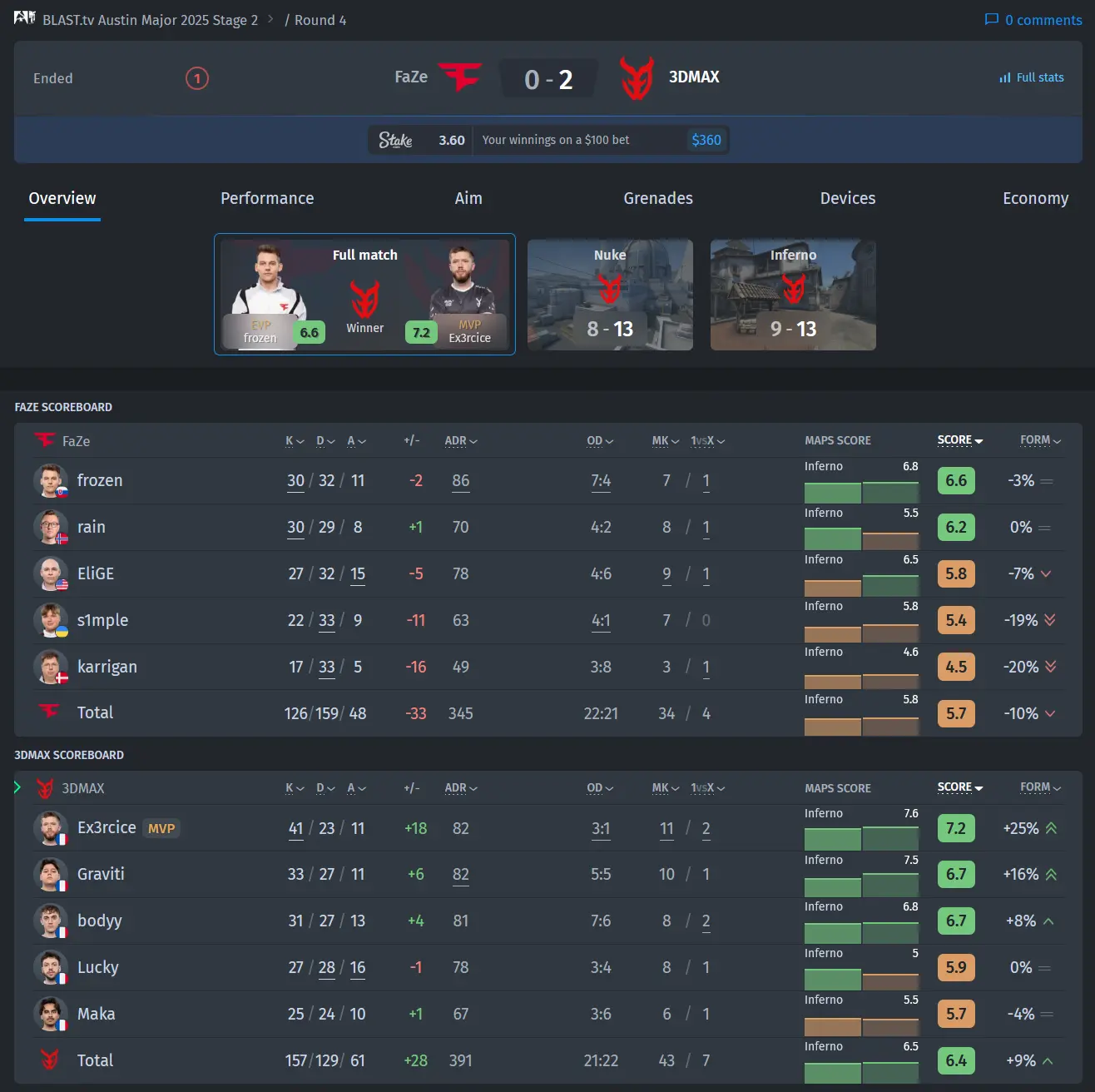The image size is (1095, 1092).
Task: Click the FaZe logo in match header
Action: coord(459,77)
